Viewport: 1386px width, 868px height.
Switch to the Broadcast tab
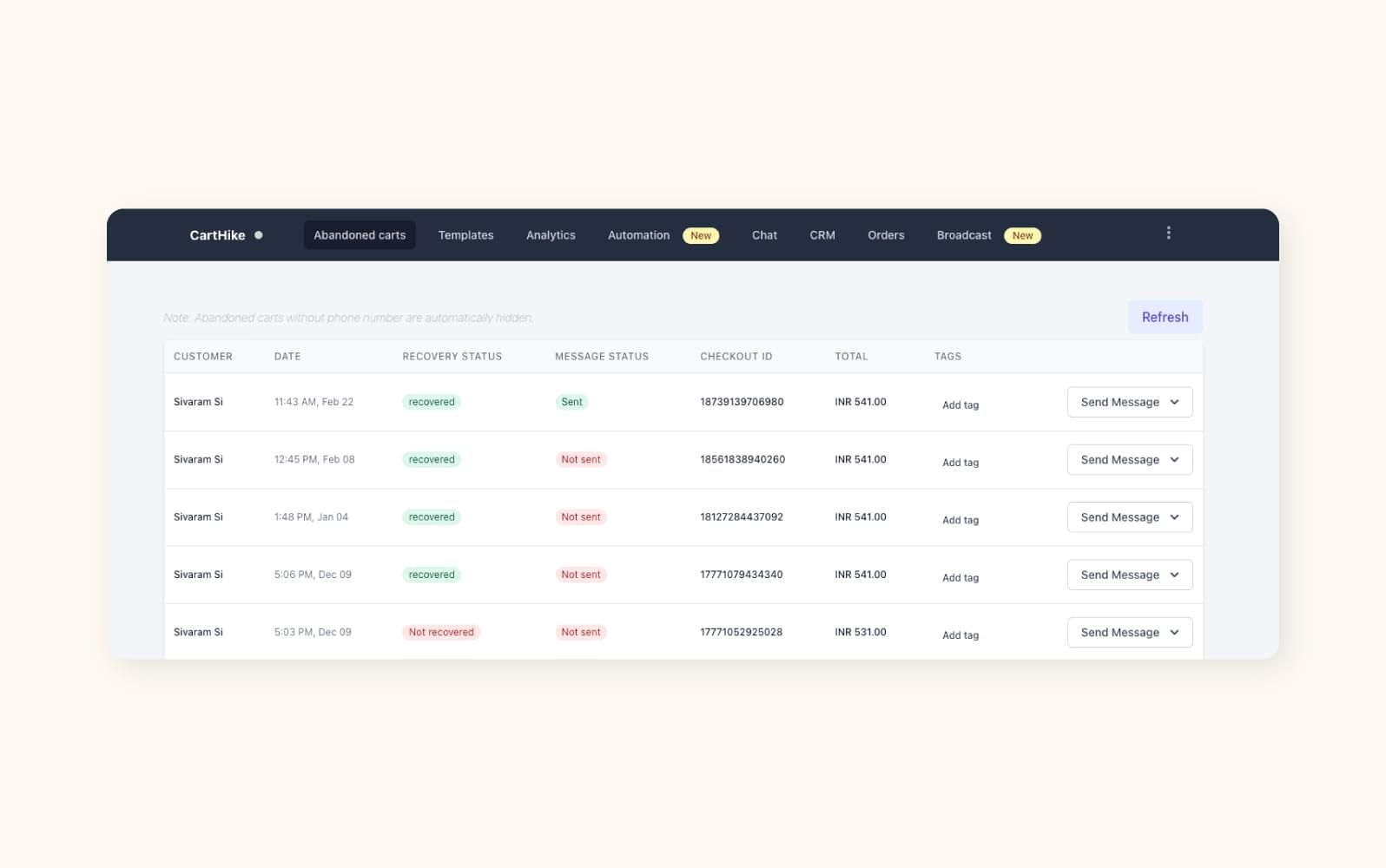pos(964,235)
